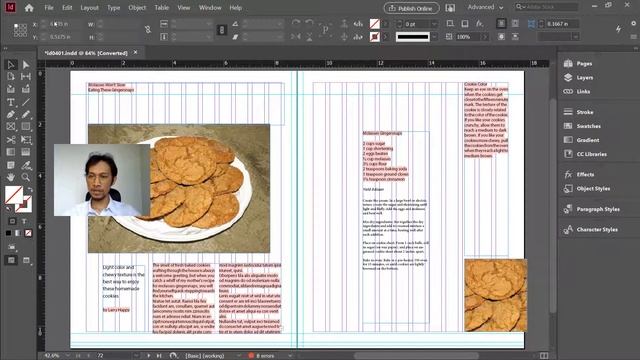The width and height of the screenshot is (640, 360).
Task: Select the Zoom magnifier tool
Action: point(26,177)
